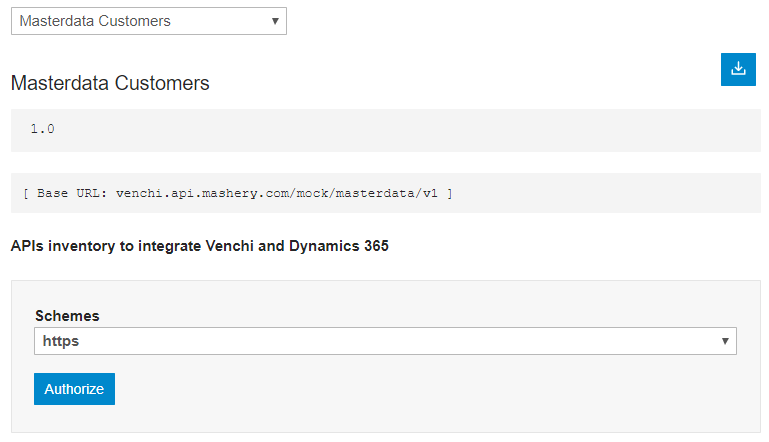Viewport: 769px width, 442px height.
Task: Open the Masterdata Customers API selector dropdown
Action: (149, 21)
